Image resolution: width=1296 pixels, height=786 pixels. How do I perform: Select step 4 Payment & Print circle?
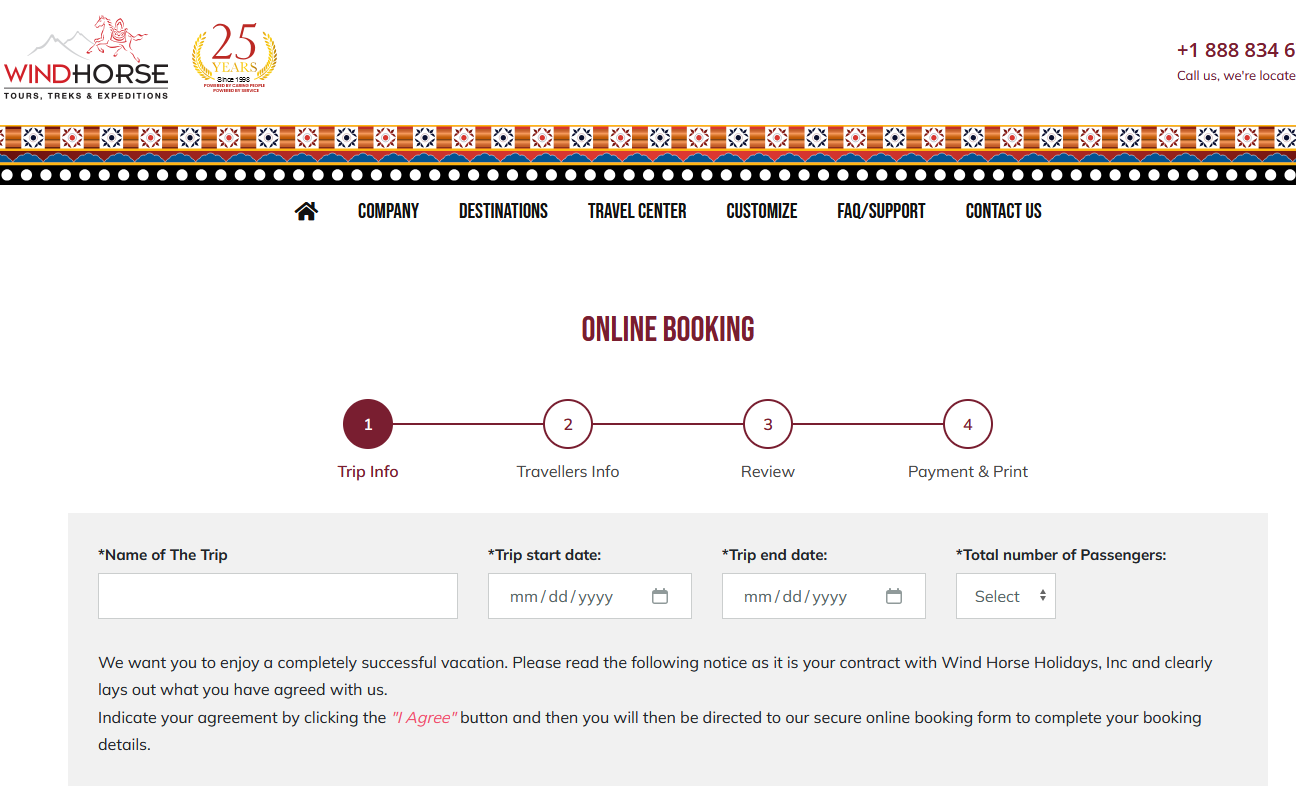click(968, 424)
